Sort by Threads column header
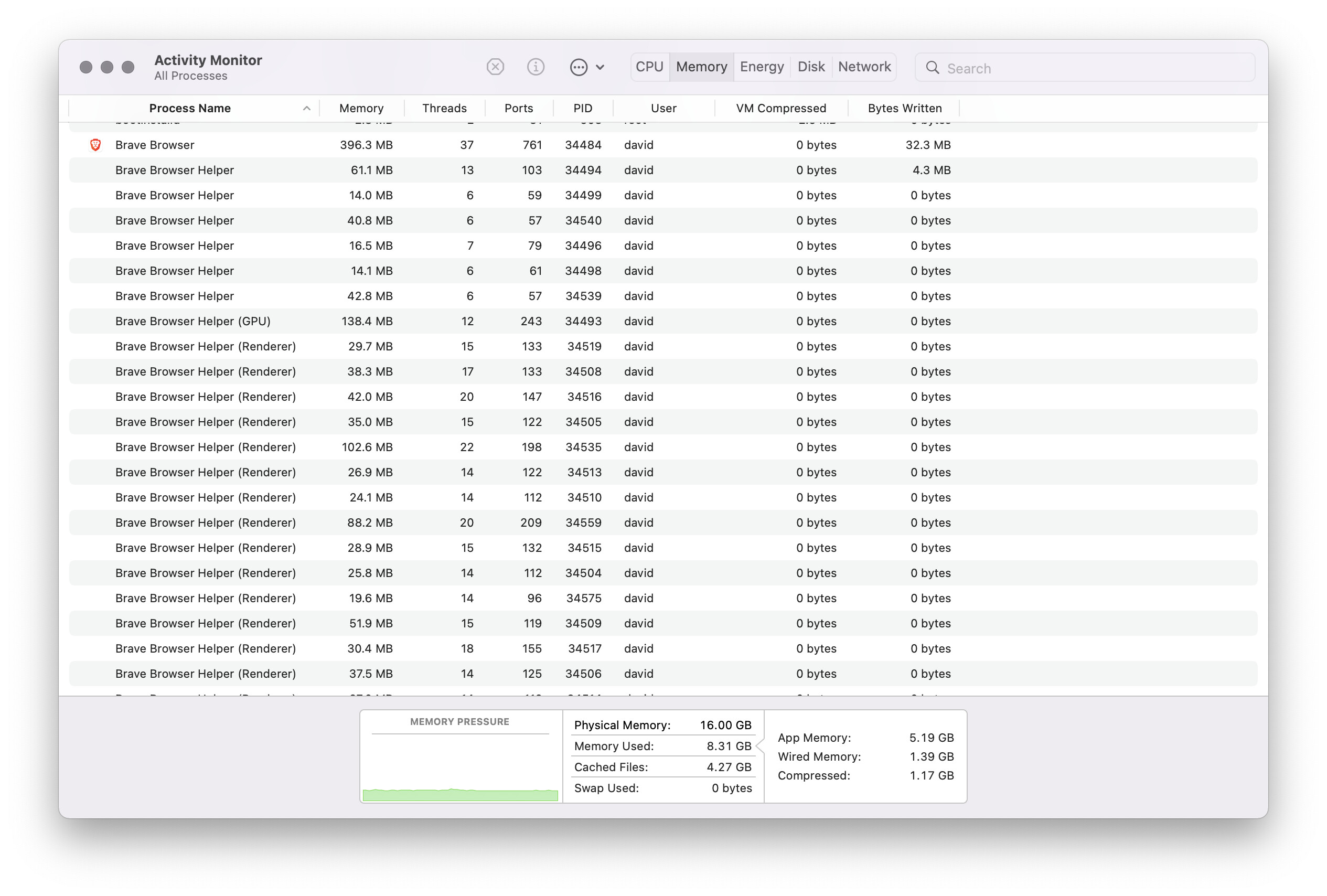This screenshot has height=896, width=1327. (x=444, y=109)
